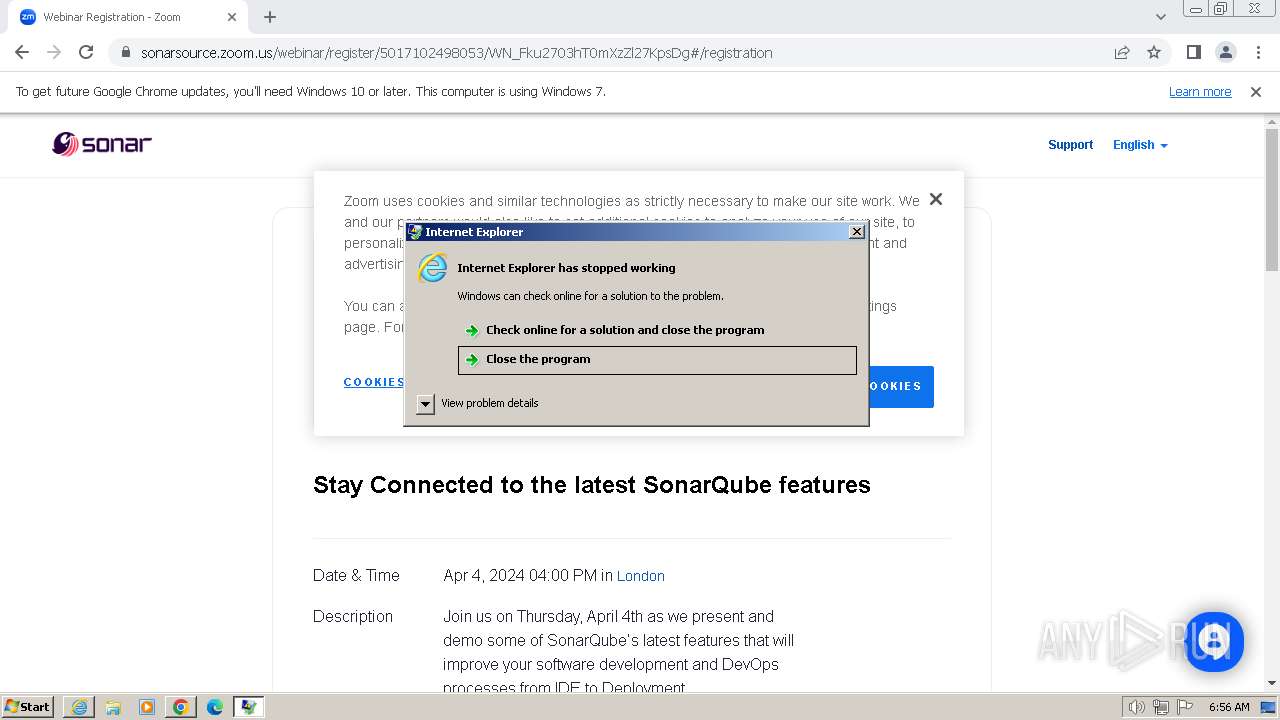Viewport: 1280px width, 720px height.
Task: Bookmark this page with the star icon
Action: 1154,52
